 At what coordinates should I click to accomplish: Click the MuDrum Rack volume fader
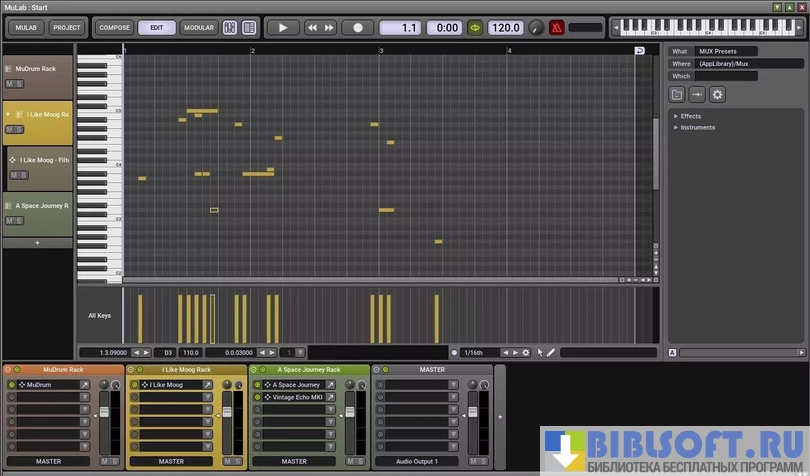coord(101,412)
